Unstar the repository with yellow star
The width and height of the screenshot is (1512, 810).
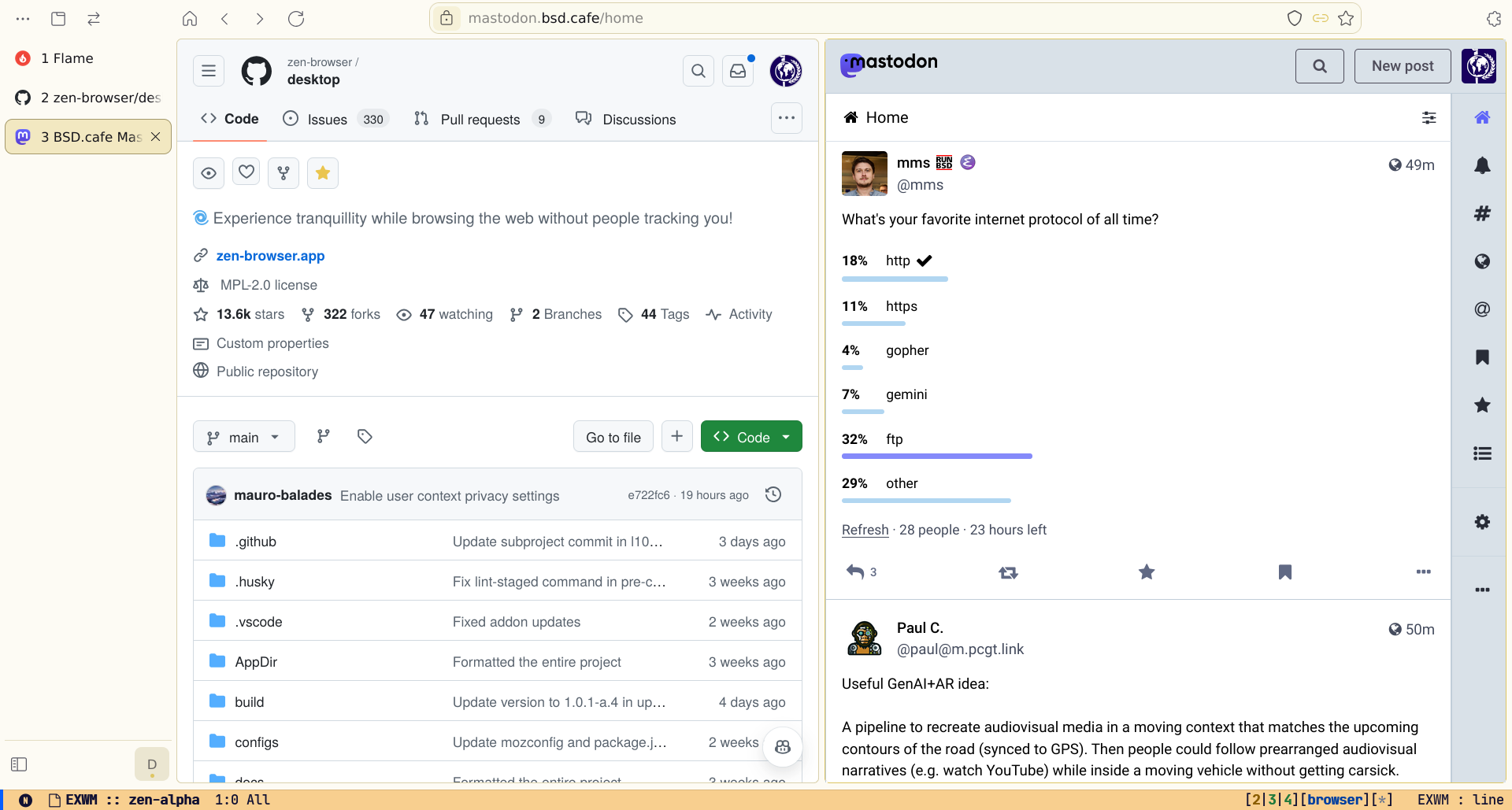tap(323, 173)
